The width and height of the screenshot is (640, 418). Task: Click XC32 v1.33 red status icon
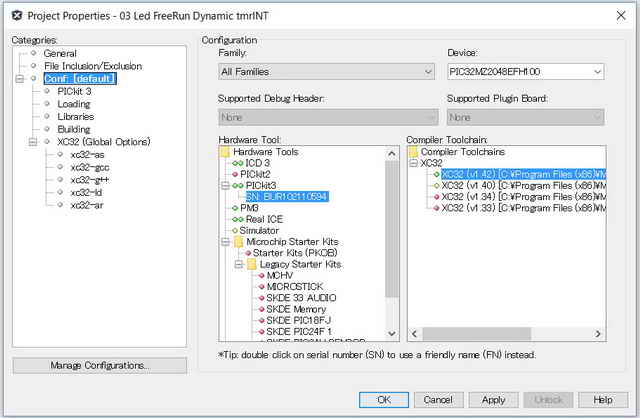(x=436, y=208)
